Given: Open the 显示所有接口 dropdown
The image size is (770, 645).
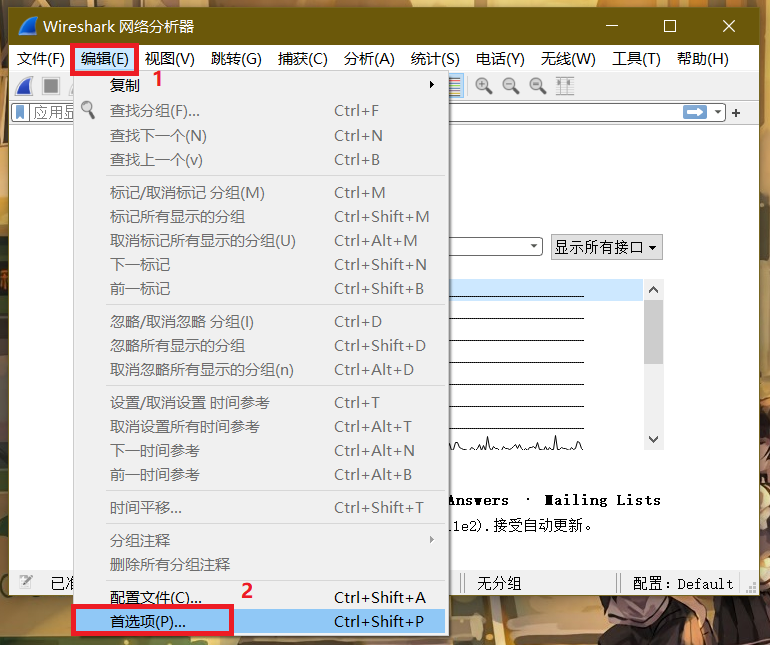Looking at the screenshot, I should (x=607, y=247).
